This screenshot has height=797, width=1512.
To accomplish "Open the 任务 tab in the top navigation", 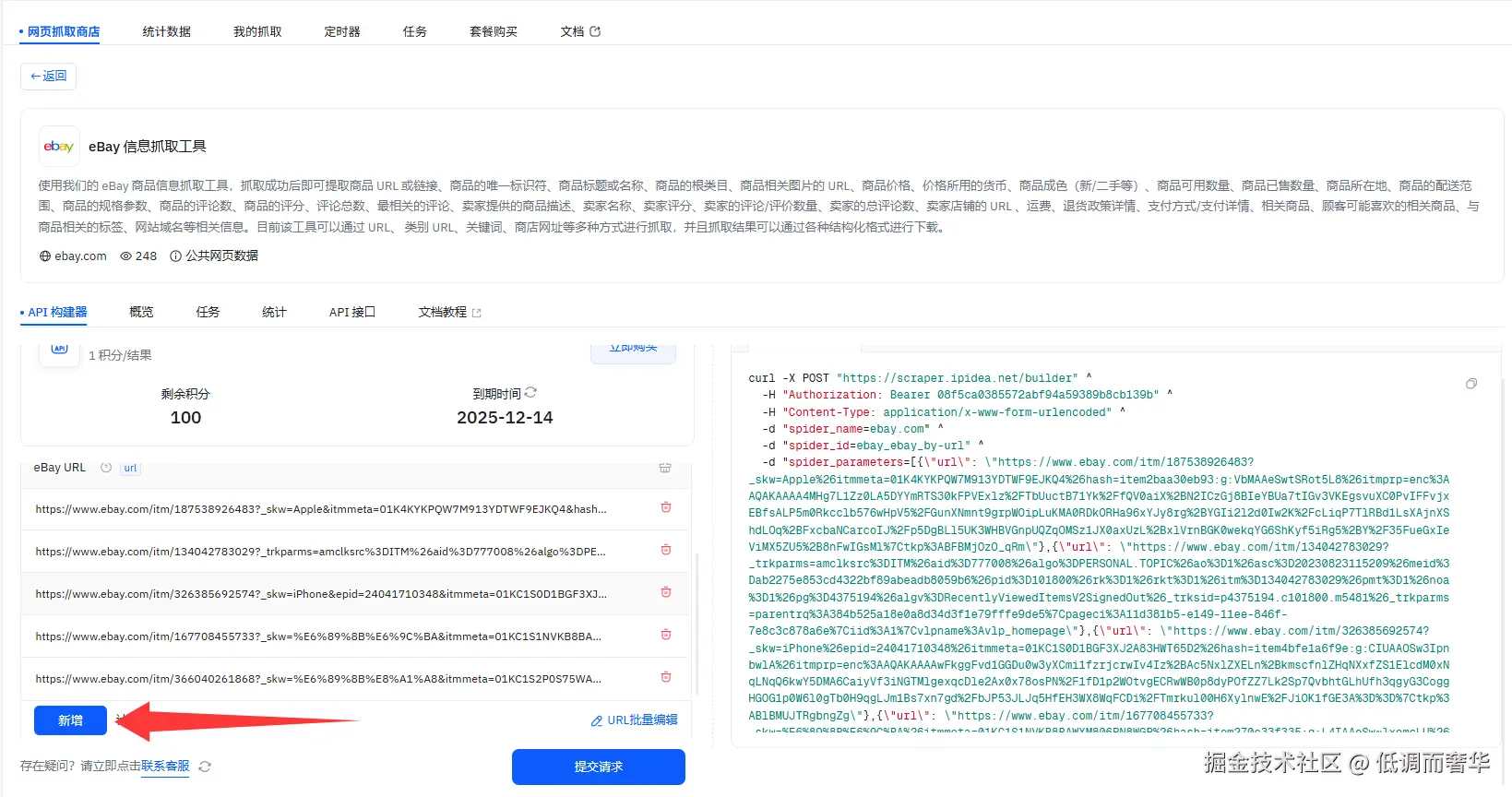I will [x=415, y=31].
